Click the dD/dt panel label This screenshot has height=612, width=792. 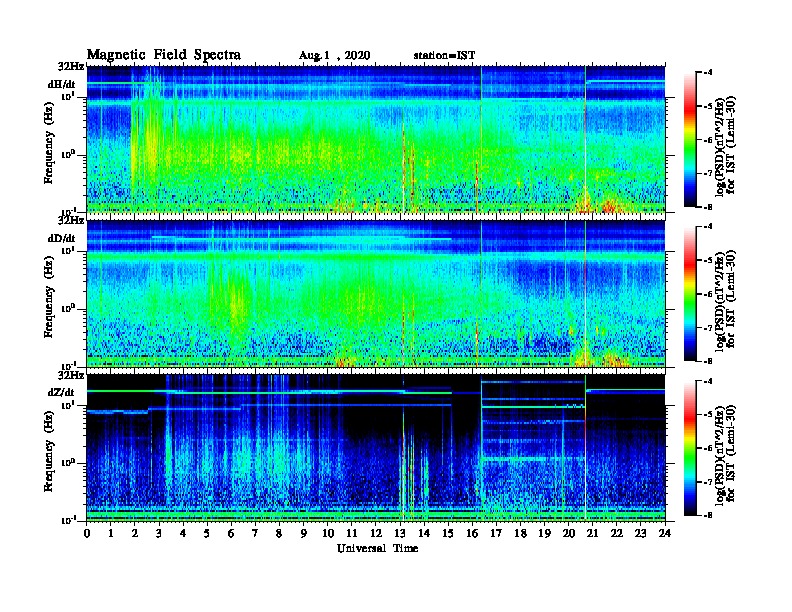(x=62, y=238)
